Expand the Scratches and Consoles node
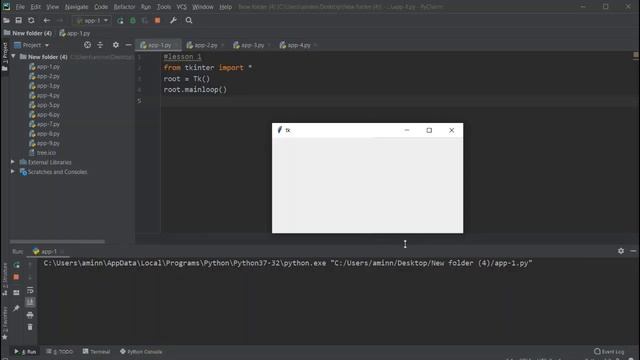This screenshot has height=360, width=640. pyautogui.click(x=13, y=172)
